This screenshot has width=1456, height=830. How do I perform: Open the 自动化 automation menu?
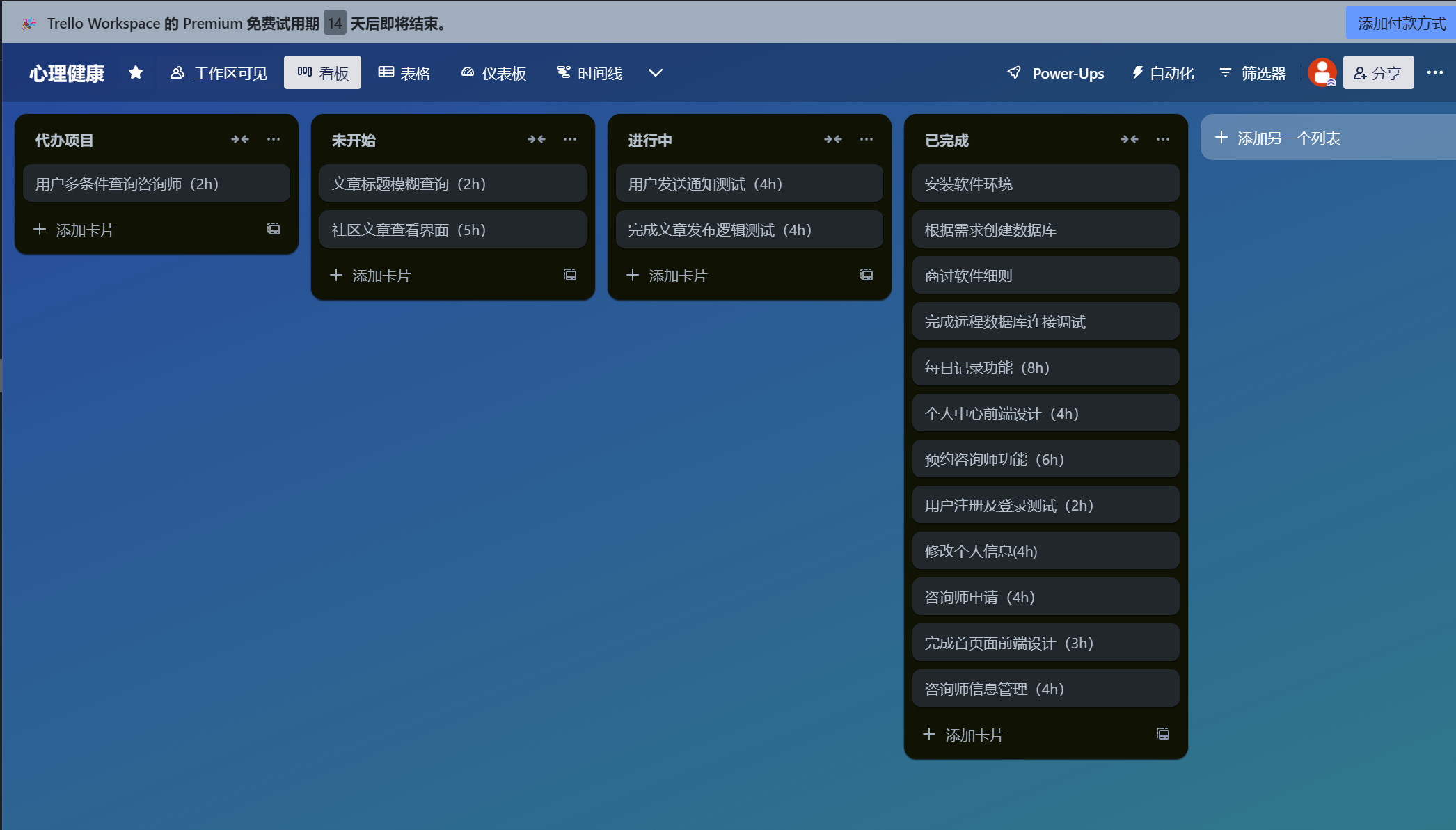(1163, 73)
